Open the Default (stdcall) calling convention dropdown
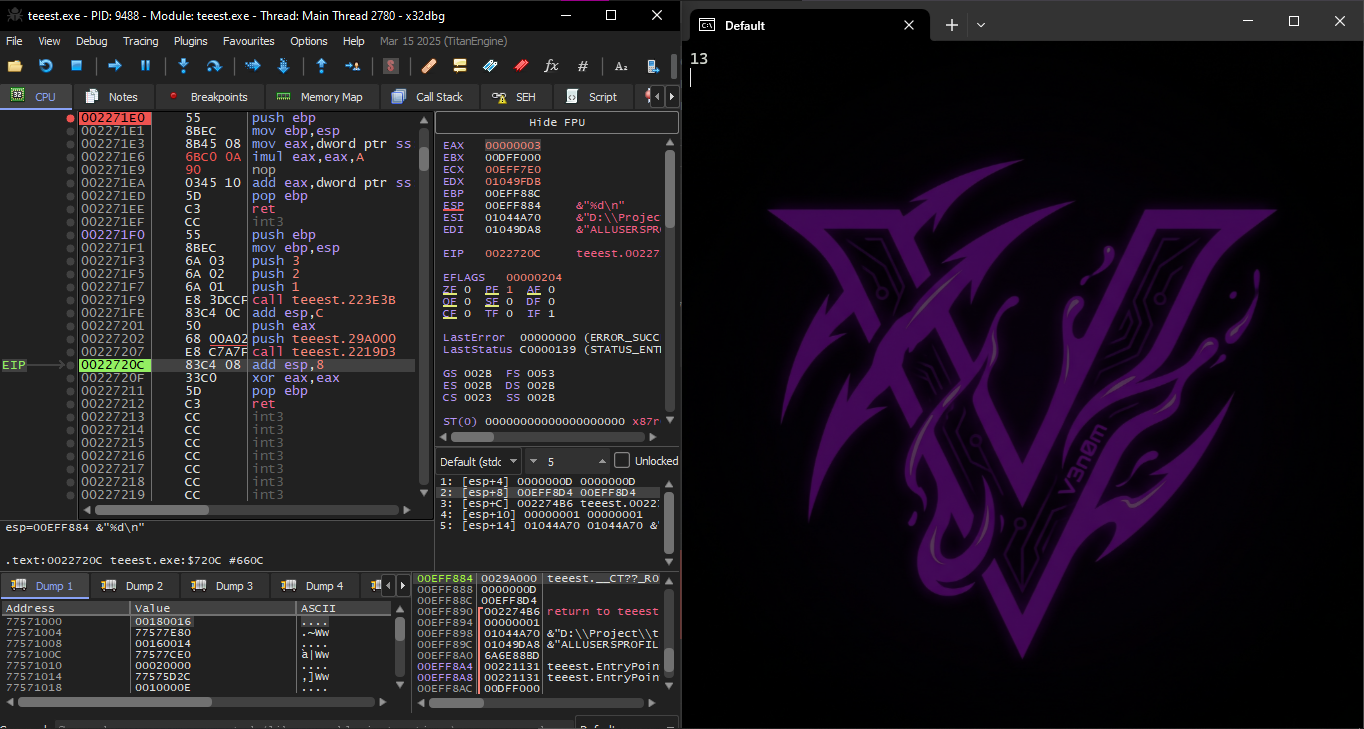 pyautogui.click(x=479, y=461)
